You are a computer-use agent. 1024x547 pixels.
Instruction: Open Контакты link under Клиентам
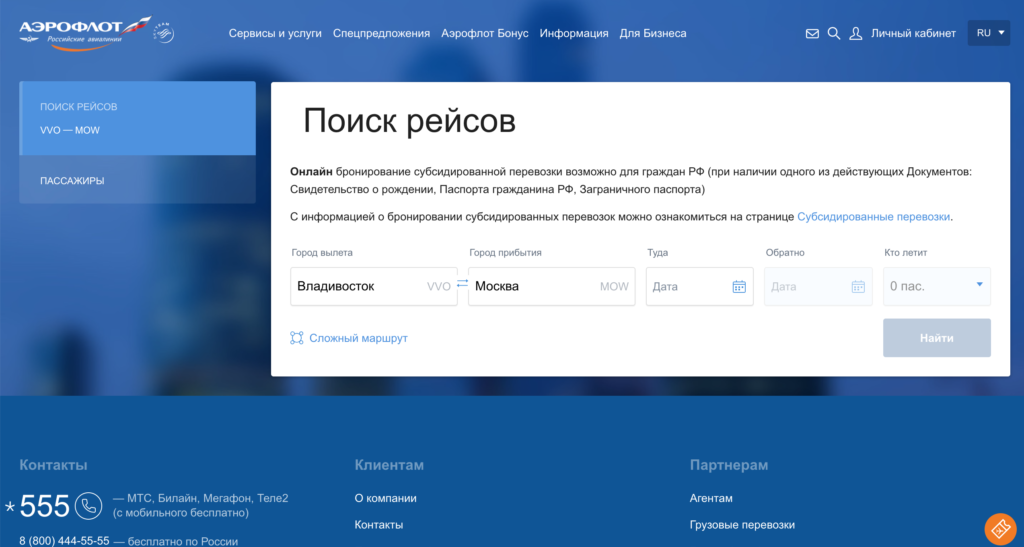click(379, 525)
